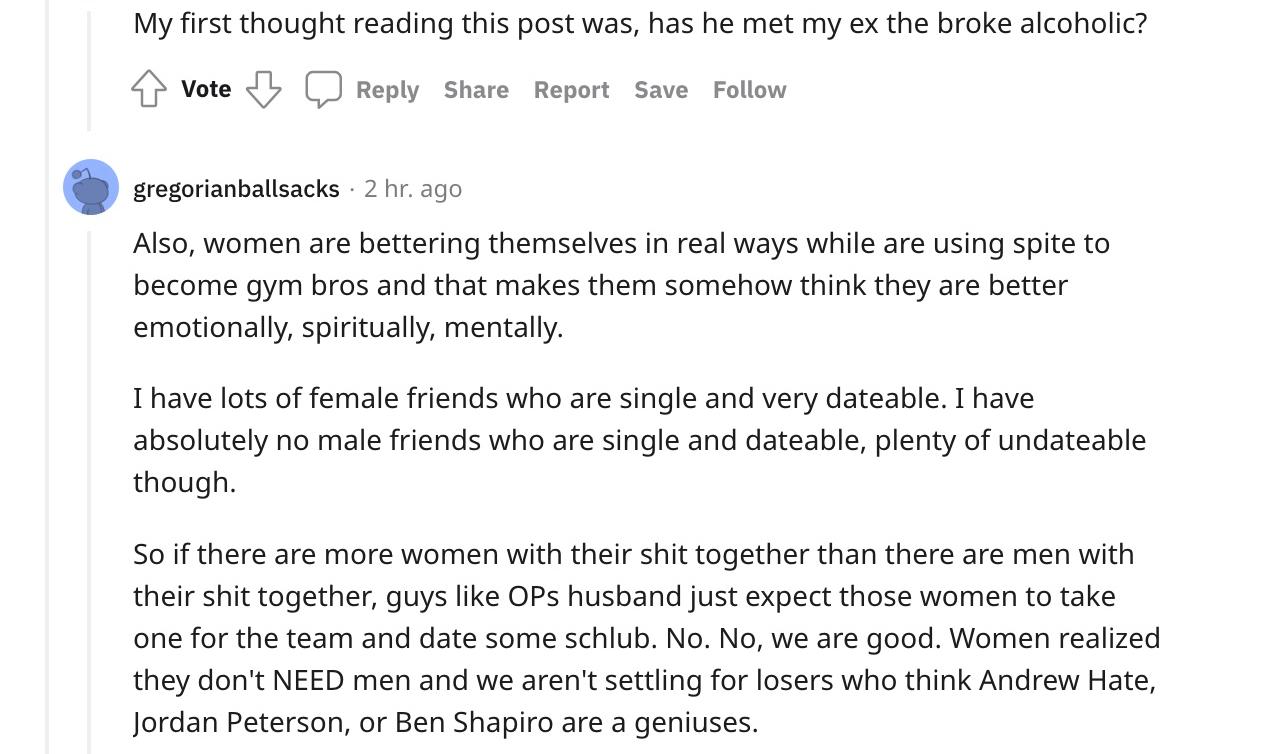Open the gregorianballsacks username profile link

tap(236, 188)
